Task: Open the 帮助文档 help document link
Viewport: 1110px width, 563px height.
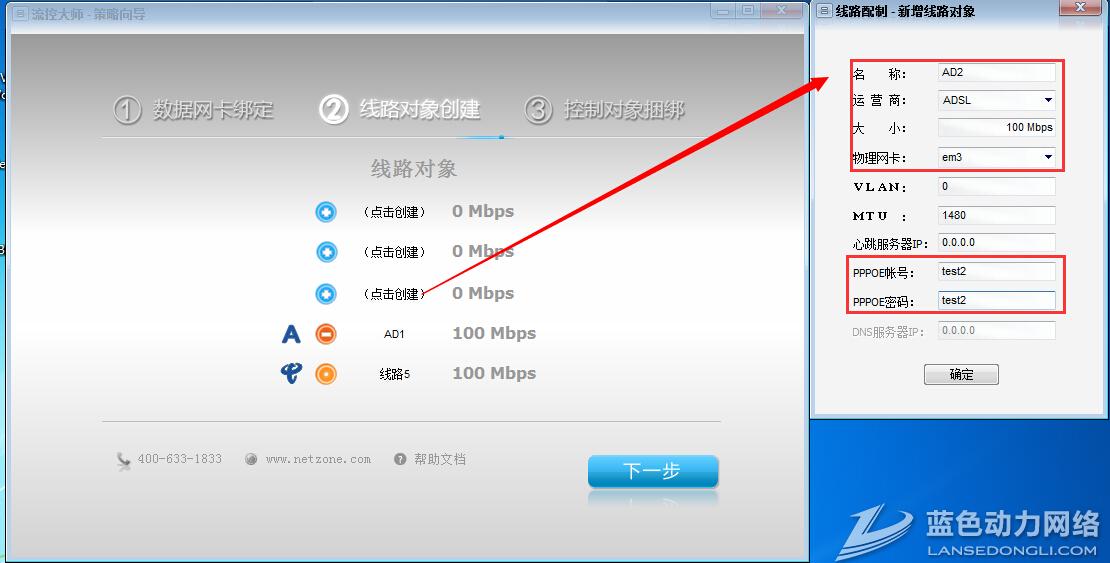Action: (x=439, y=459)
